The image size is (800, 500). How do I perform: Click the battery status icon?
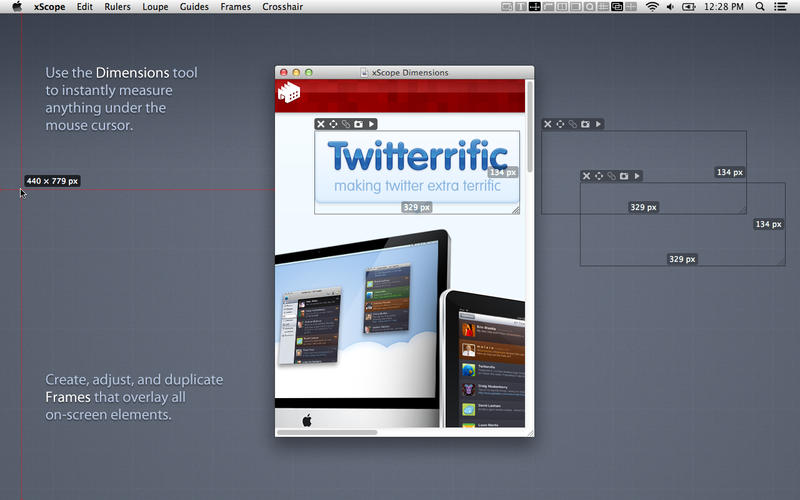pos(689,7)
